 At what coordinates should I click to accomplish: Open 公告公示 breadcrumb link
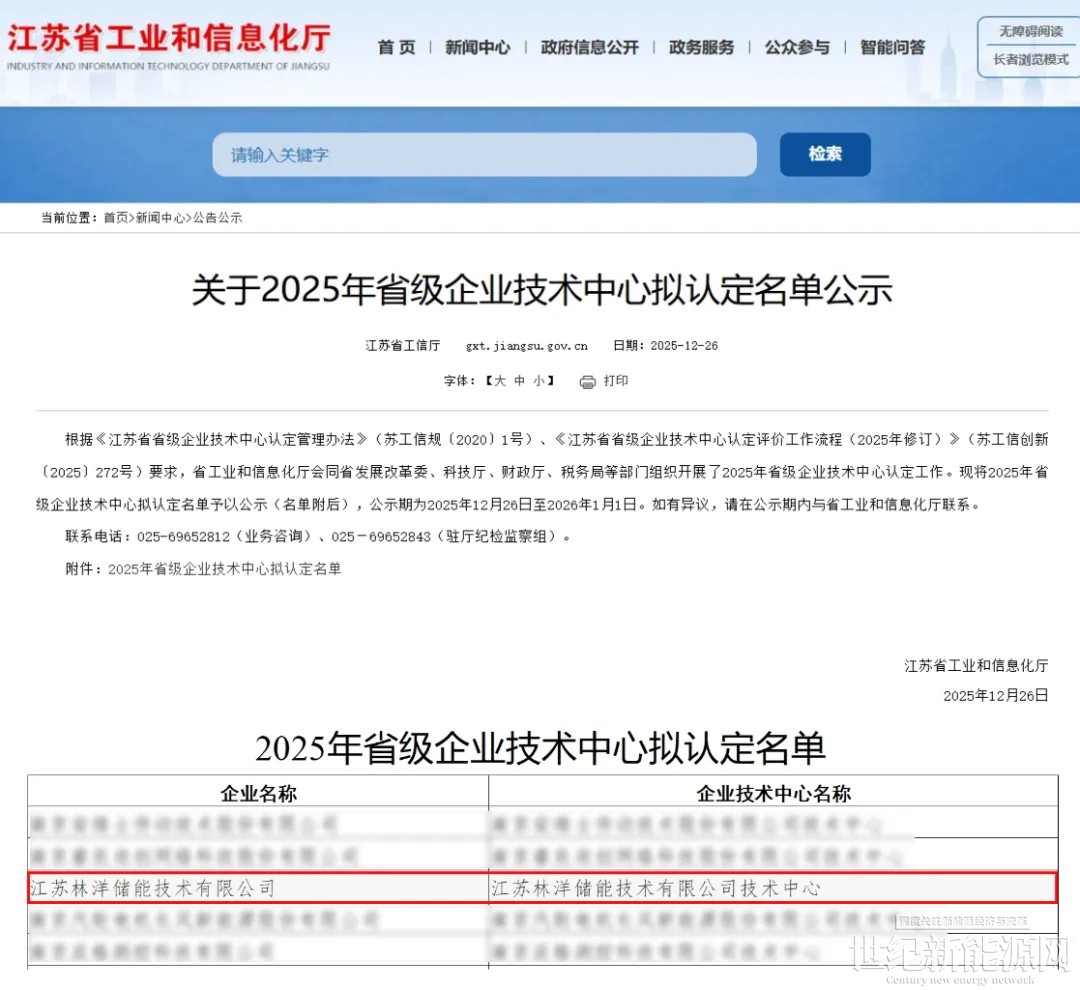coord(217,217)
